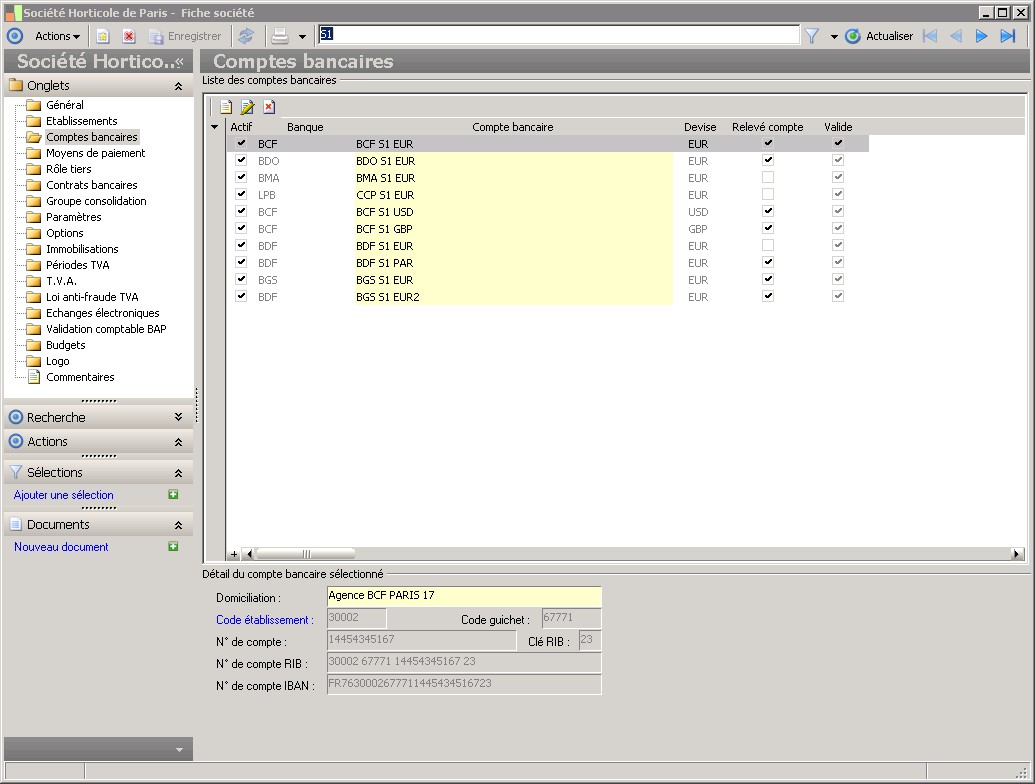Image resolution: width=1035 pixels, height=784 pixels.
Task: Expand the Recherche panel
Action: [x=178, y=417]
